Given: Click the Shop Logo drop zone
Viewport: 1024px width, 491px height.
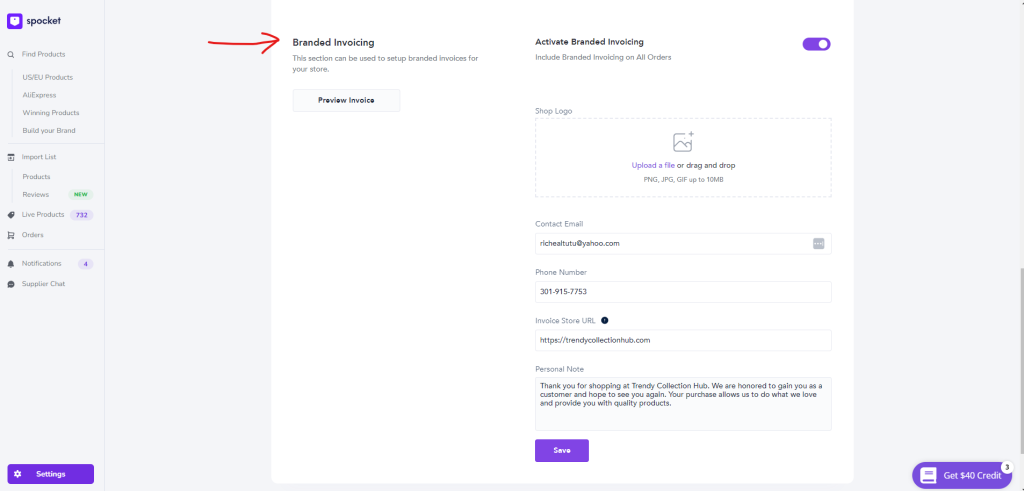Looking at the screenshot, I should 683,158.
